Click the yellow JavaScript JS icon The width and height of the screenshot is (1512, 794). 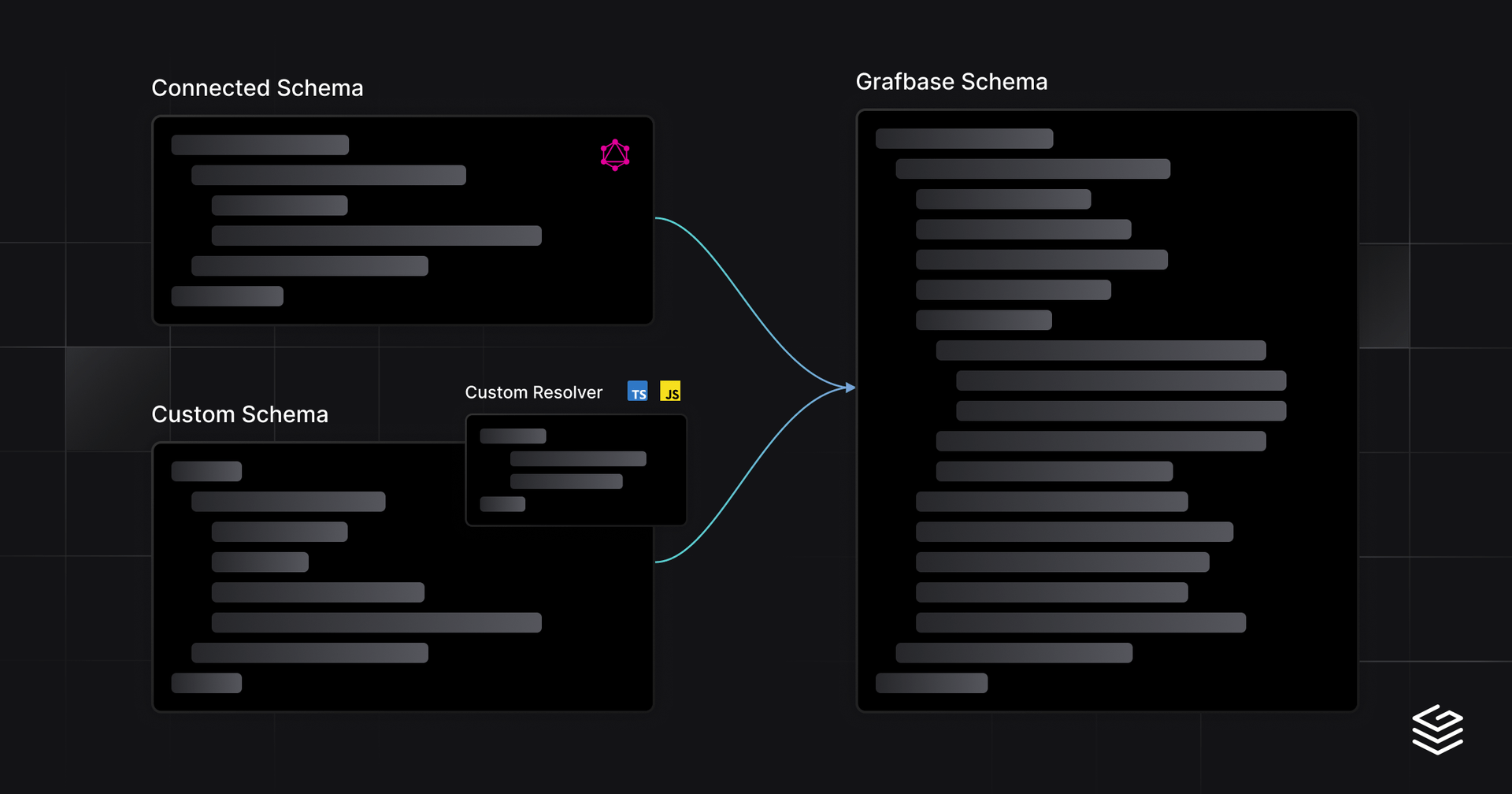tap(670, 391)
